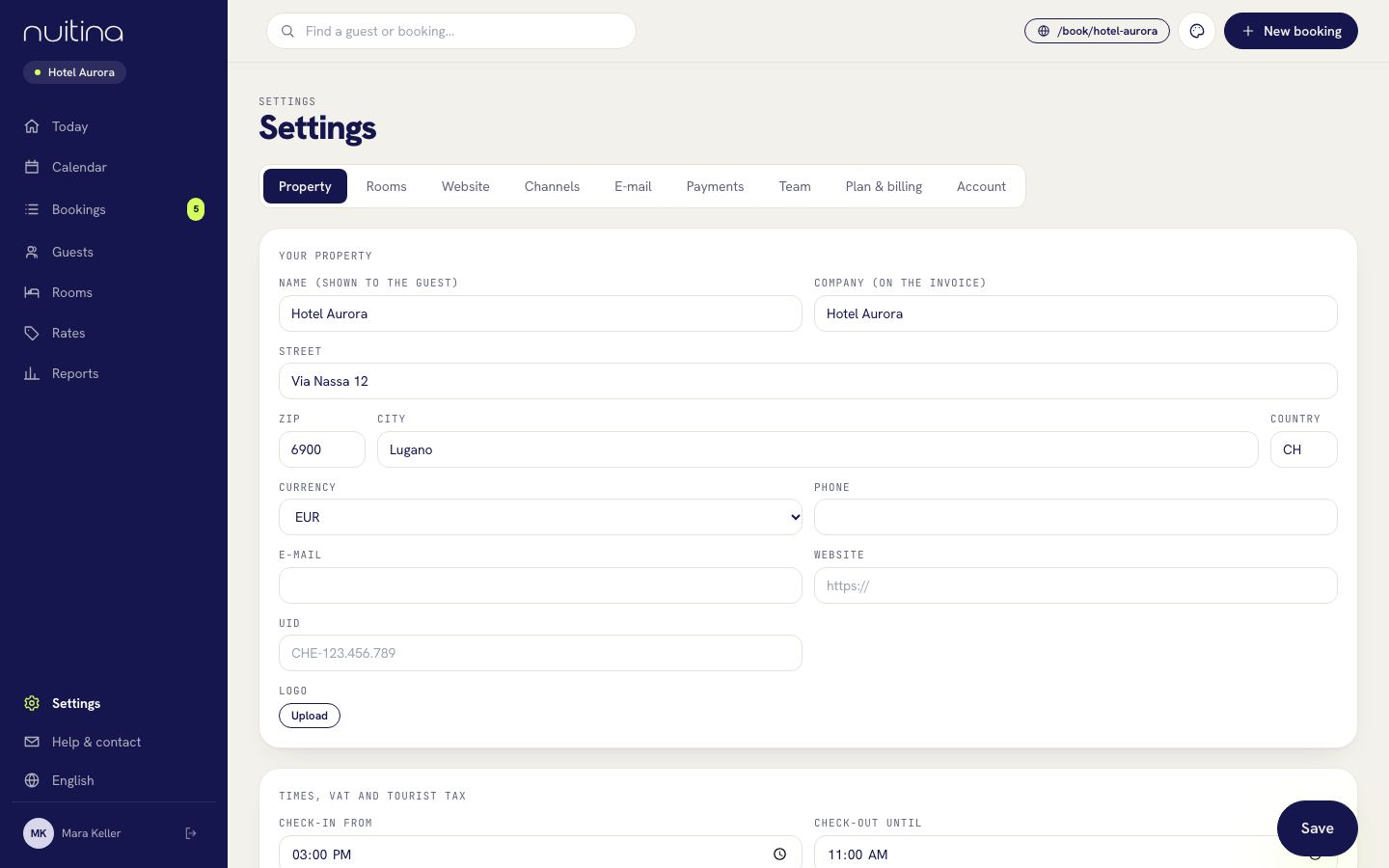Click the Settings gear icon in sidebar
The width and height of the screenshot is (1389, 868).
coord(32,703)
